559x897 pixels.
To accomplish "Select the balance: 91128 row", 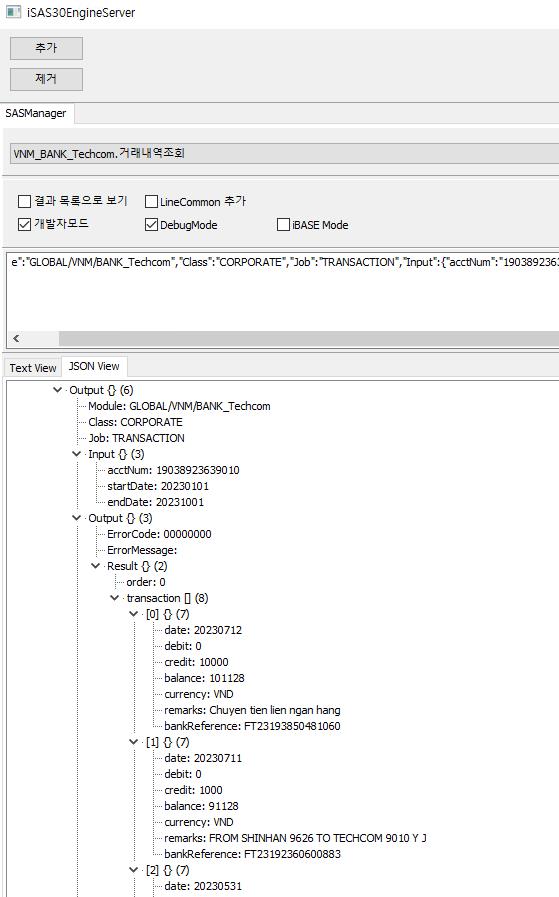I will click(201, 807).
